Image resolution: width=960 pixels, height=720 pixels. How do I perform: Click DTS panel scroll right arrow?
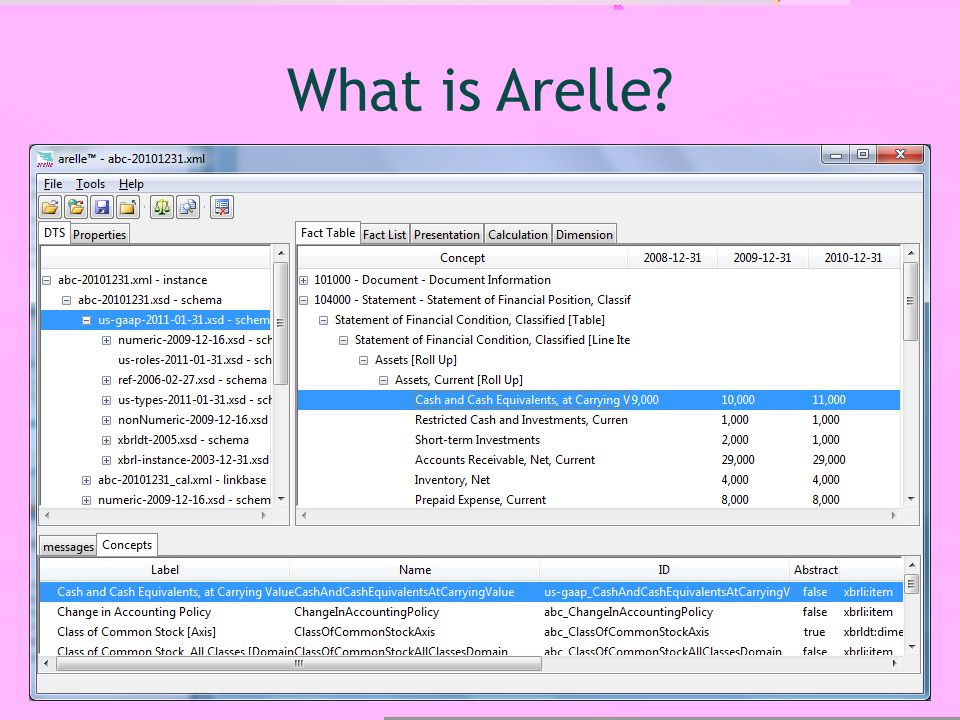(x=264, y=516)
